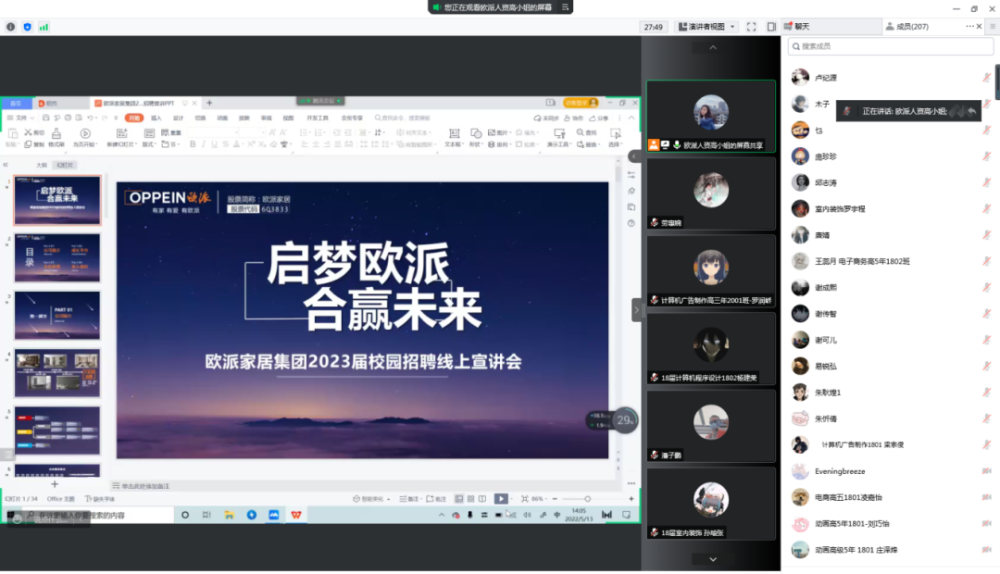Click the Shapes icon in ribbon

click(x=476, y=133)
